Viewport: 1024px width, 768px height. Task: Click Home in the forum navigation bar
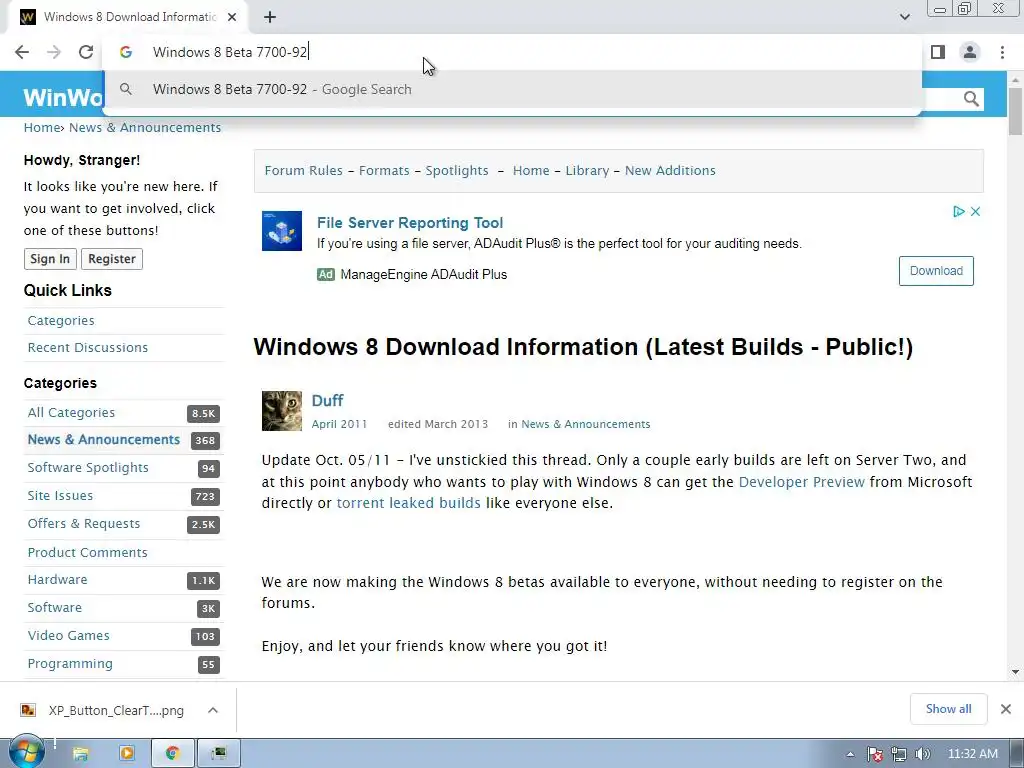(531, 170)
